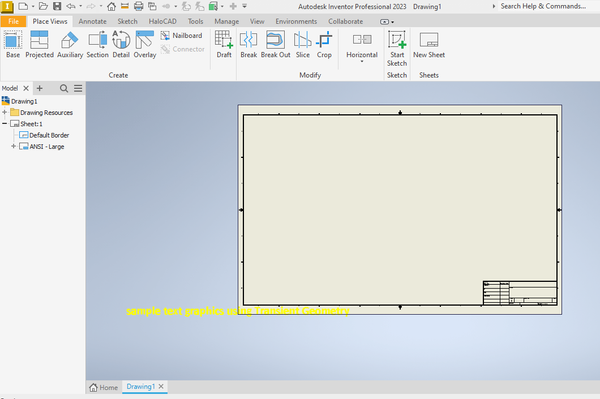
Task: Open the Customize Quick Access Toolbar dropdown
Action: point(245,6)
